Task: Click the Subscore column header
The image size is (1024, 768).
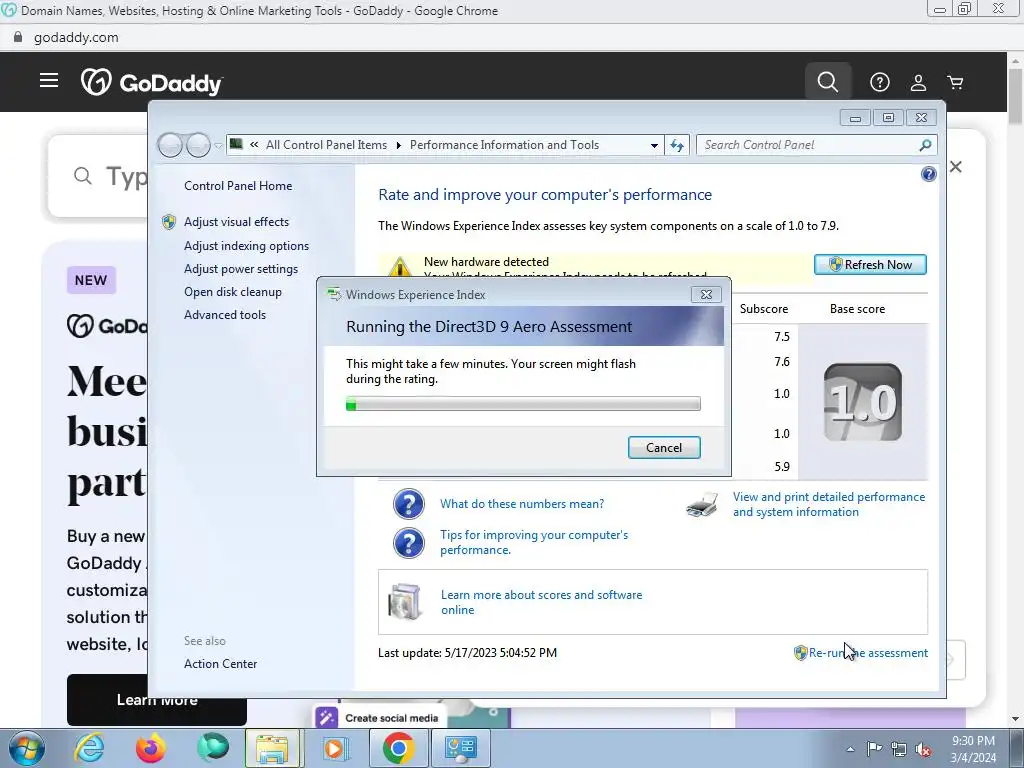Action: (x=763, y=309)
